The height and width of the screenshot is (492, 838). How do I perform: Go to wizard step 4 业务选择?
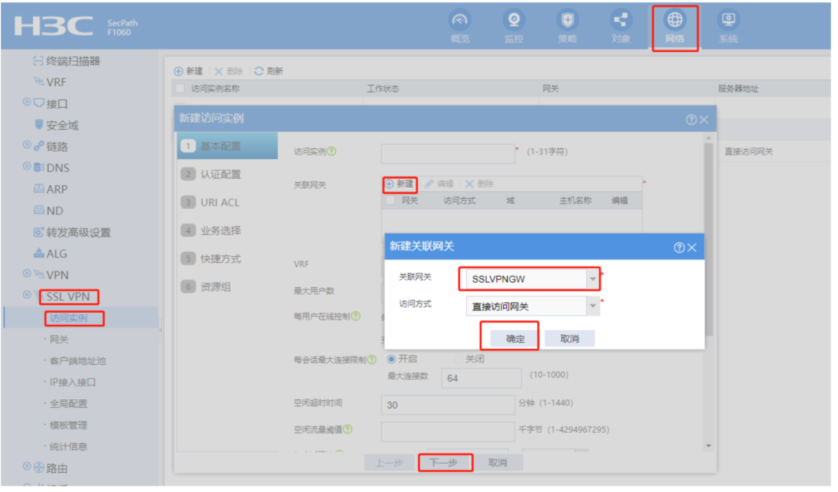227,230
